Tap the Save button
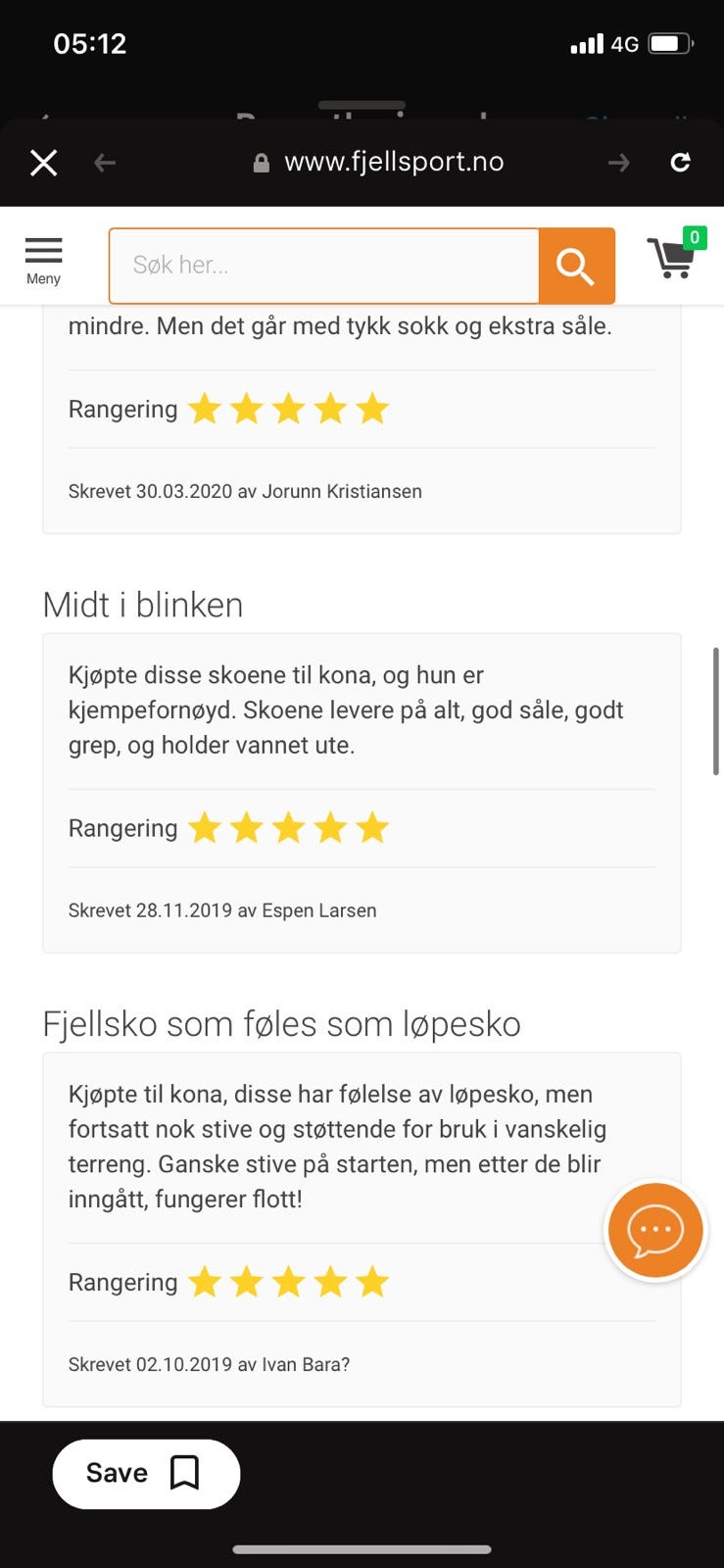The image size is (724, 1568). pos(146,1473)
